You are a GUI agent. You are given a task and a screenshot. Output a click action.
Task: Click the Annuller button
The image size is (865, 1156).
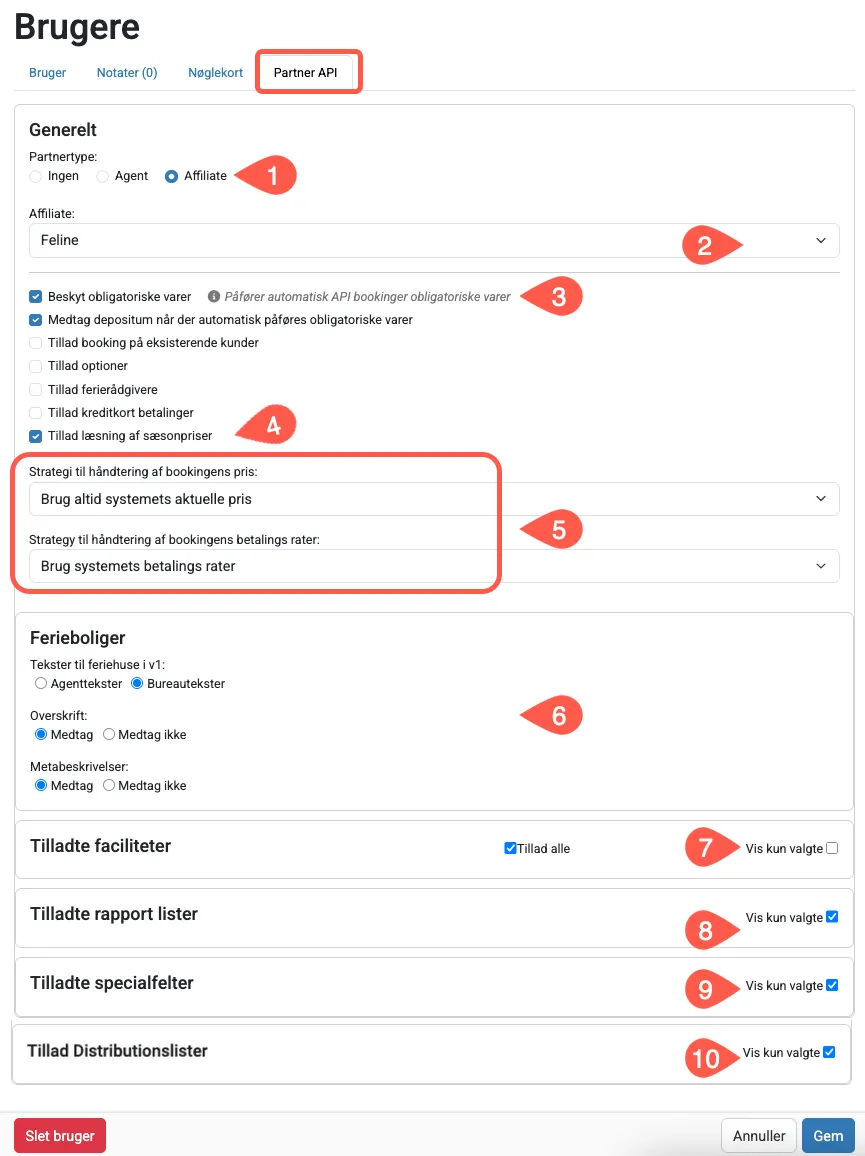758,1135
